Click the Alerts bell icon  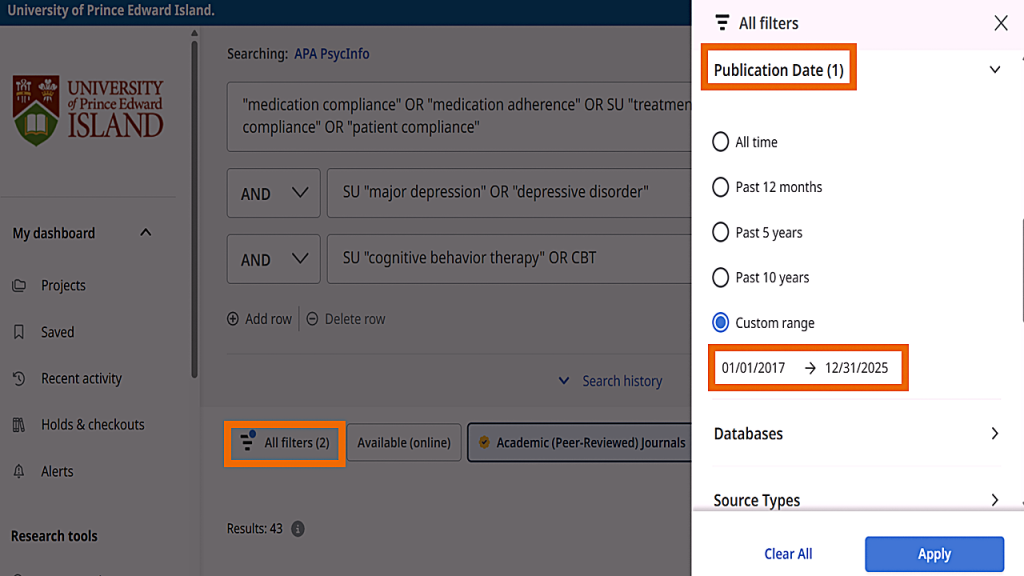point(19,471)
